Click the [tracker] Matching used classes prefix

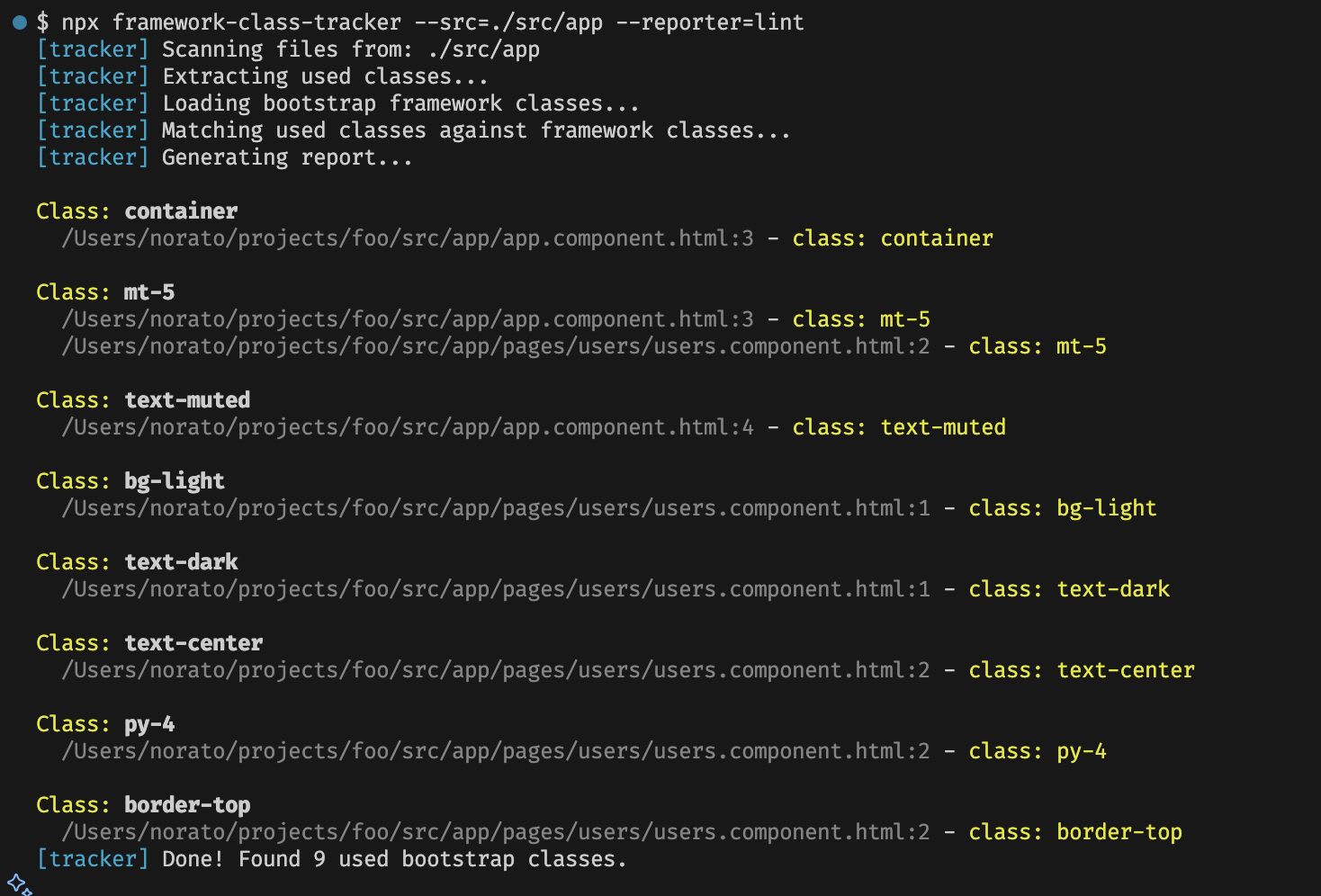[x=91, y=130]
